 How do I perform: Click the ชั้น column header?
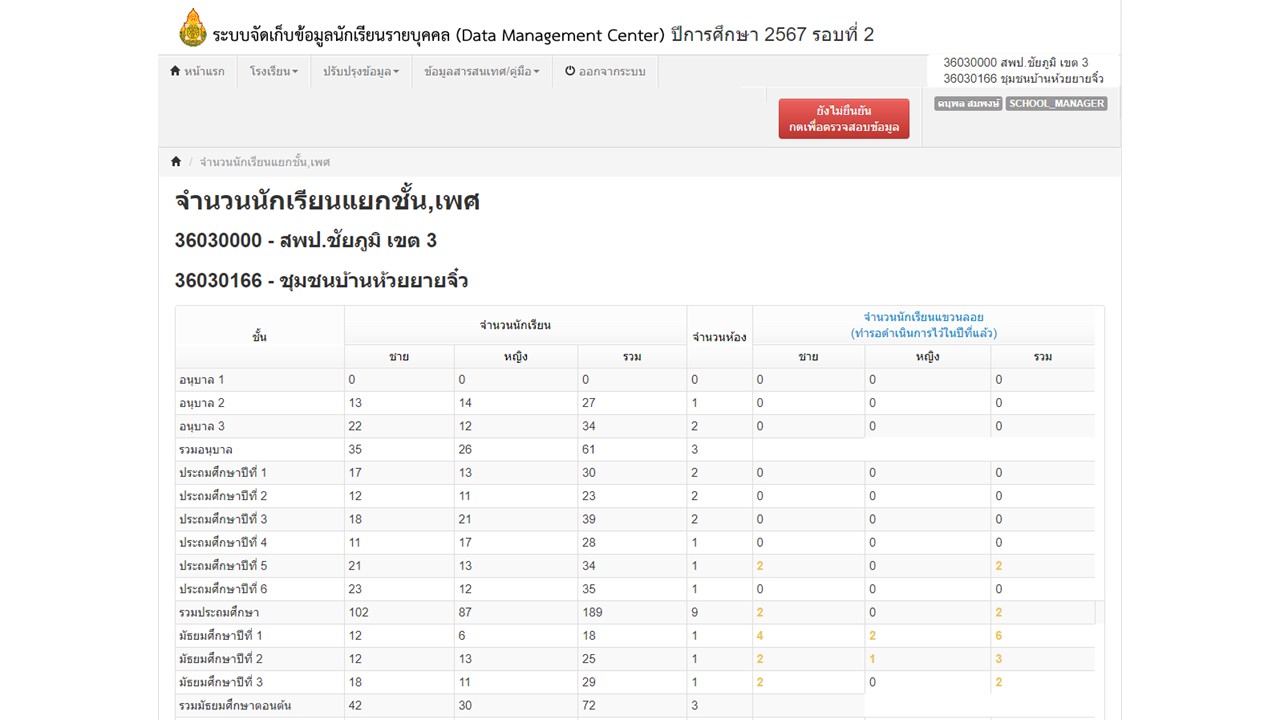(259, 337)
